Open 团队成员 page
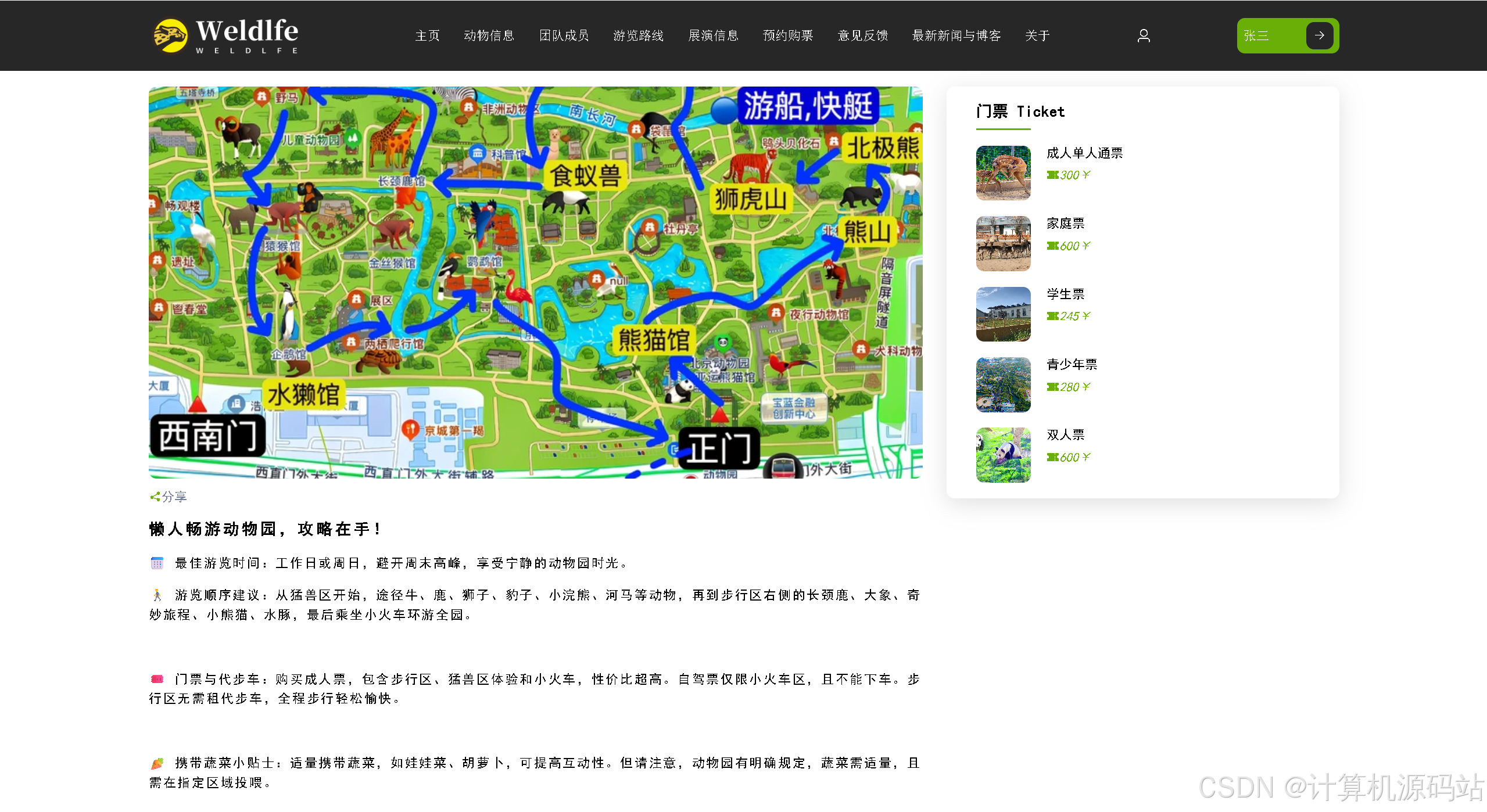This screenshot has width=1487, height=812. pyautogui.click(x=564, y=35)
